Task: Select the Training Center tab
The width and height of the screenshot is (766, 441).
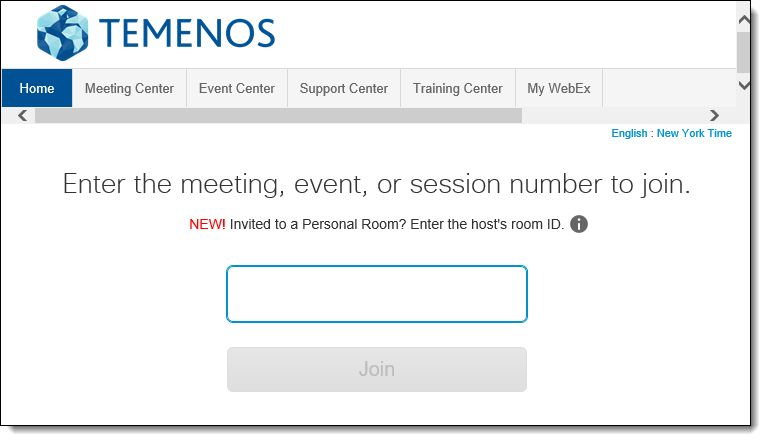Action: coord(458,88)
